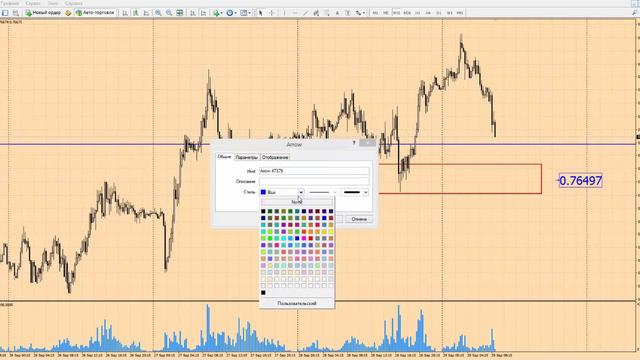Select the trendline drawing tool
640x360 pixels.
tap(305, 13)
